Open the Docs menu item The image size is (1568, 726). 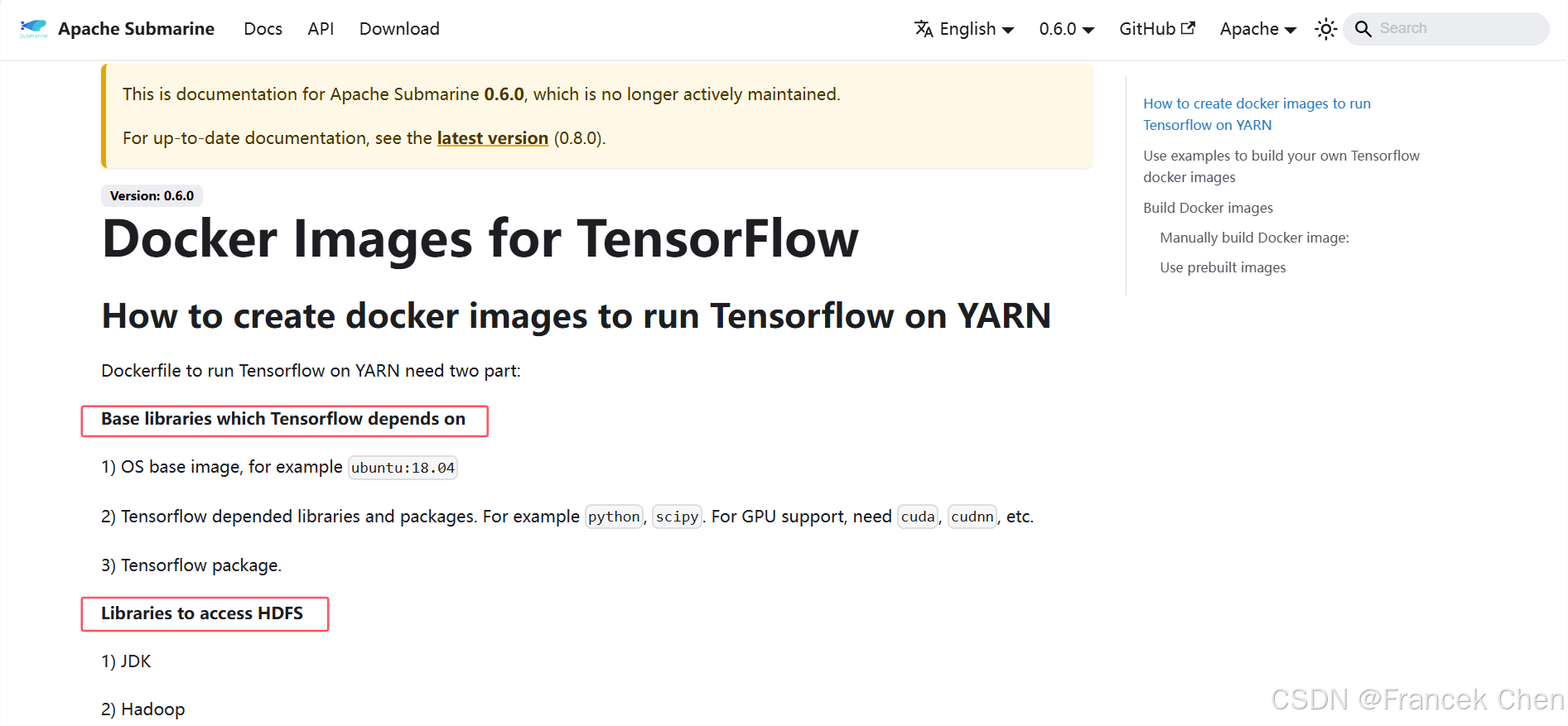(x=263, y=29)
